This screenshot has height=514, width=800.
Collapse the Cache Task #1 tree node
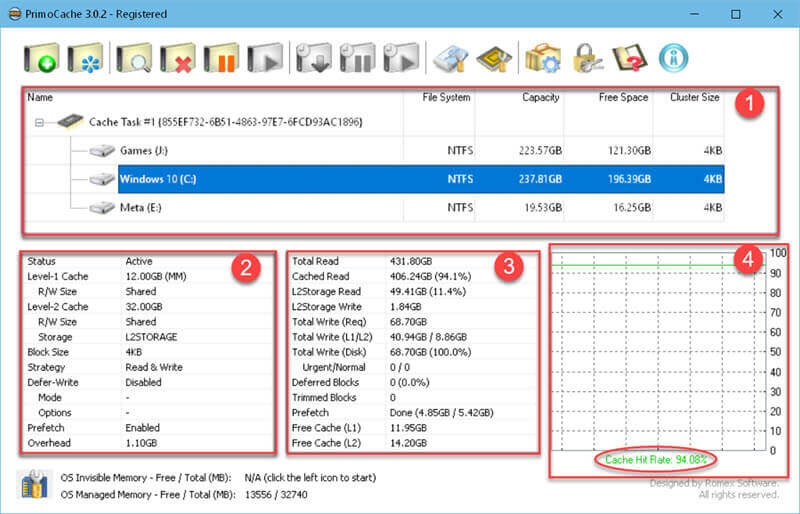(x=39, y=123)
